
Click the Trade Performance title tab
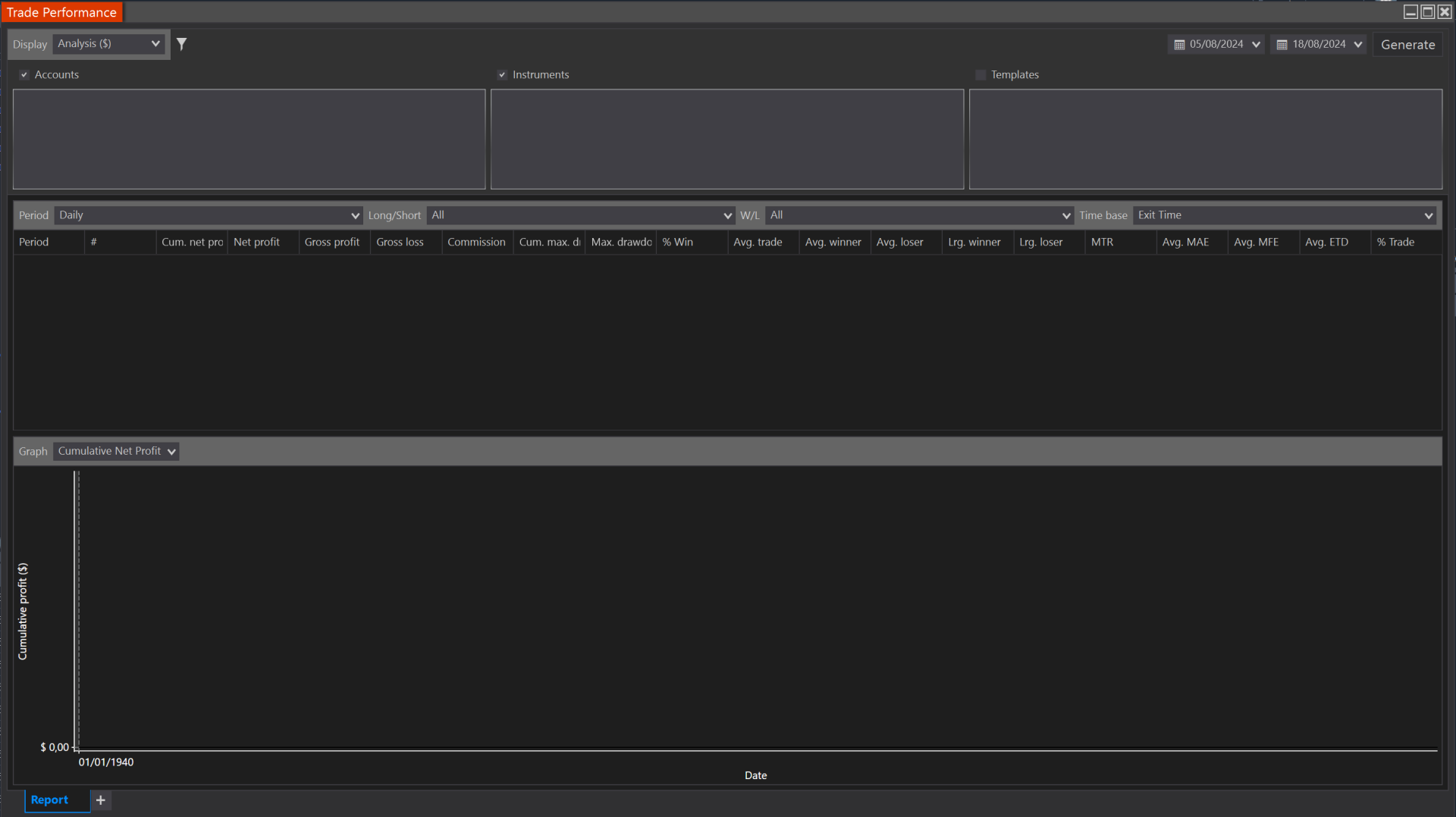[61, 12]
